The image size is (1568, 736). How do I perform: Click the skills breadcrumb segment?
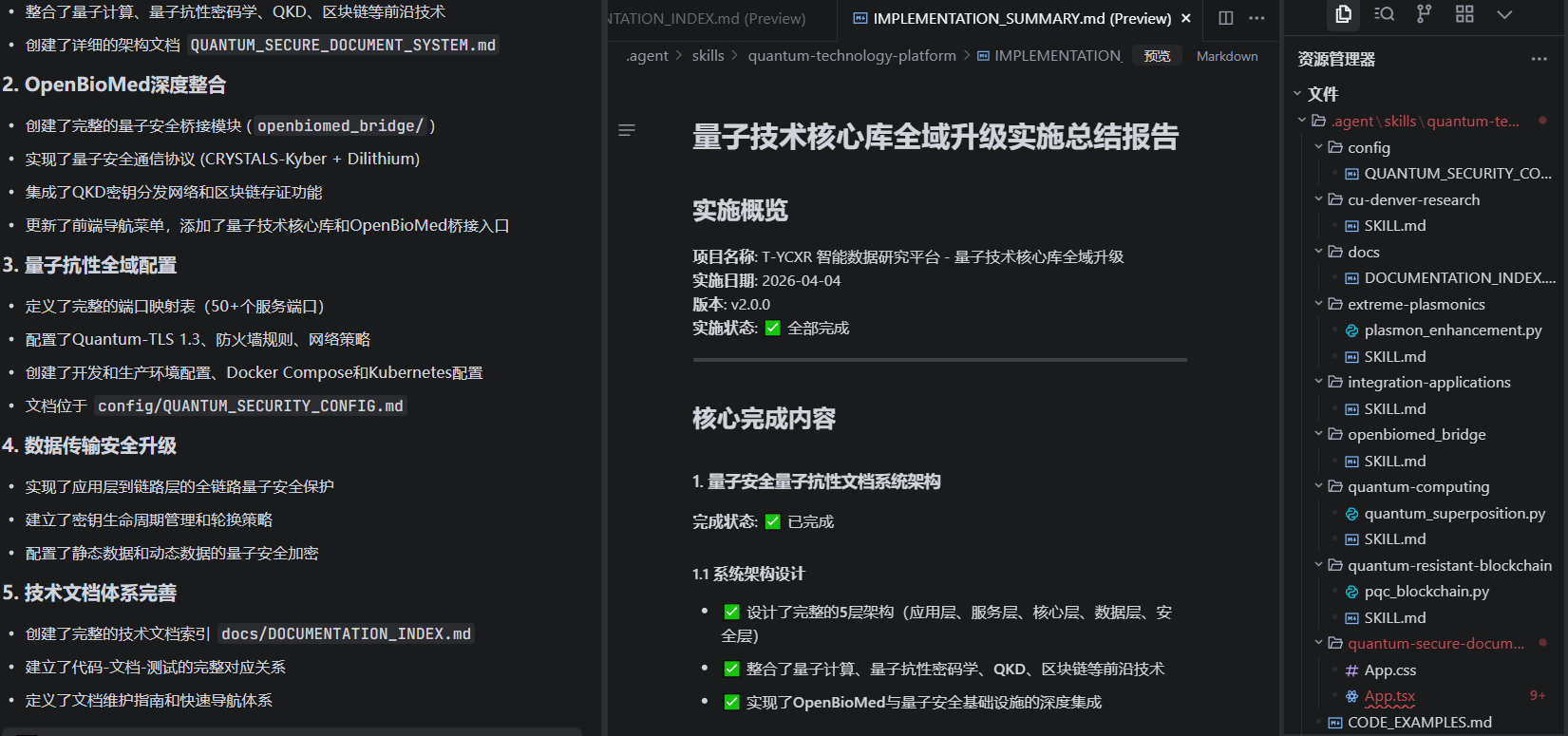pos(708,56)
